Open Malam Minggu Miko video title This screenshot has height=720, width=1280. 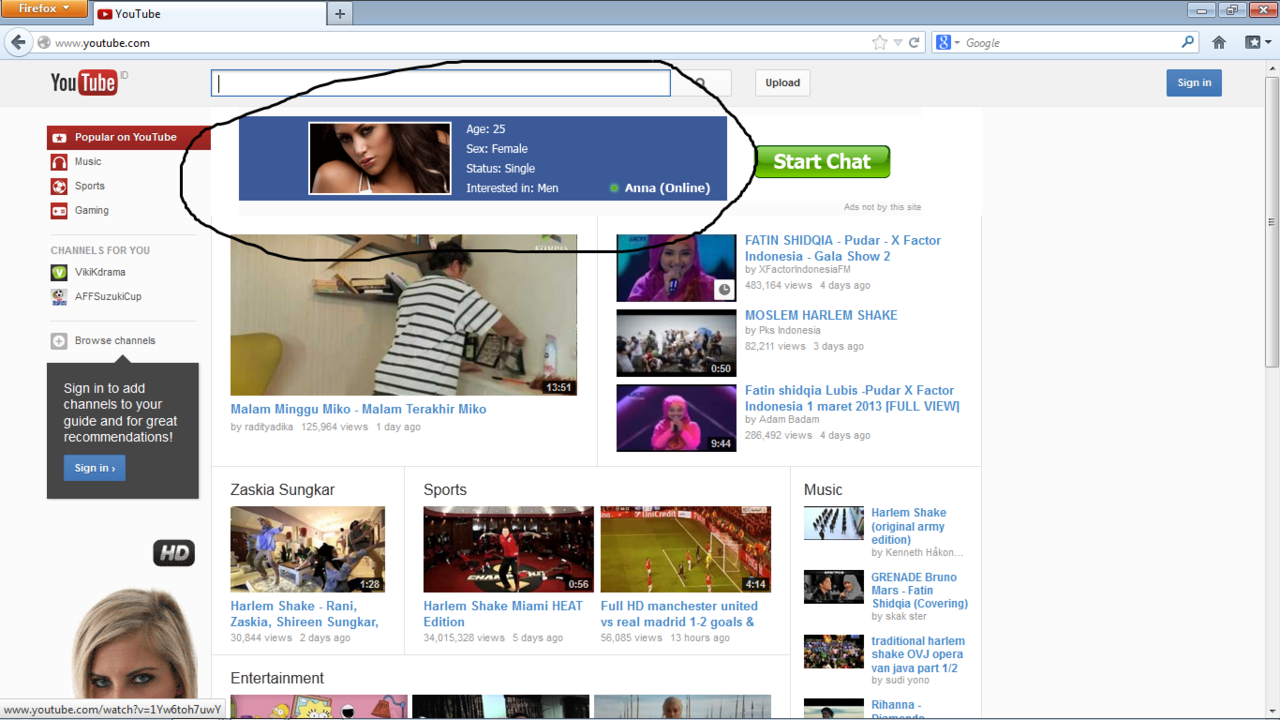358,409
